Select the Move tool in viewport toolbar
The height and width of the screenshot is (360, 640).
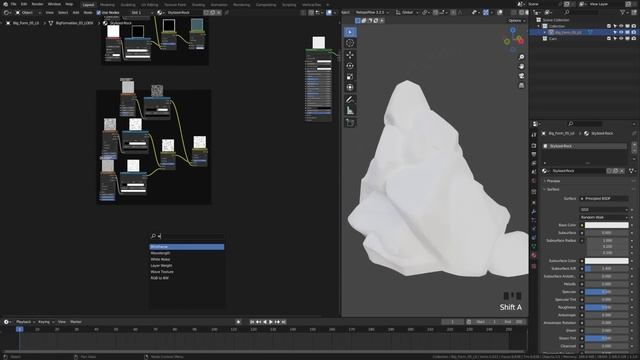350,55
